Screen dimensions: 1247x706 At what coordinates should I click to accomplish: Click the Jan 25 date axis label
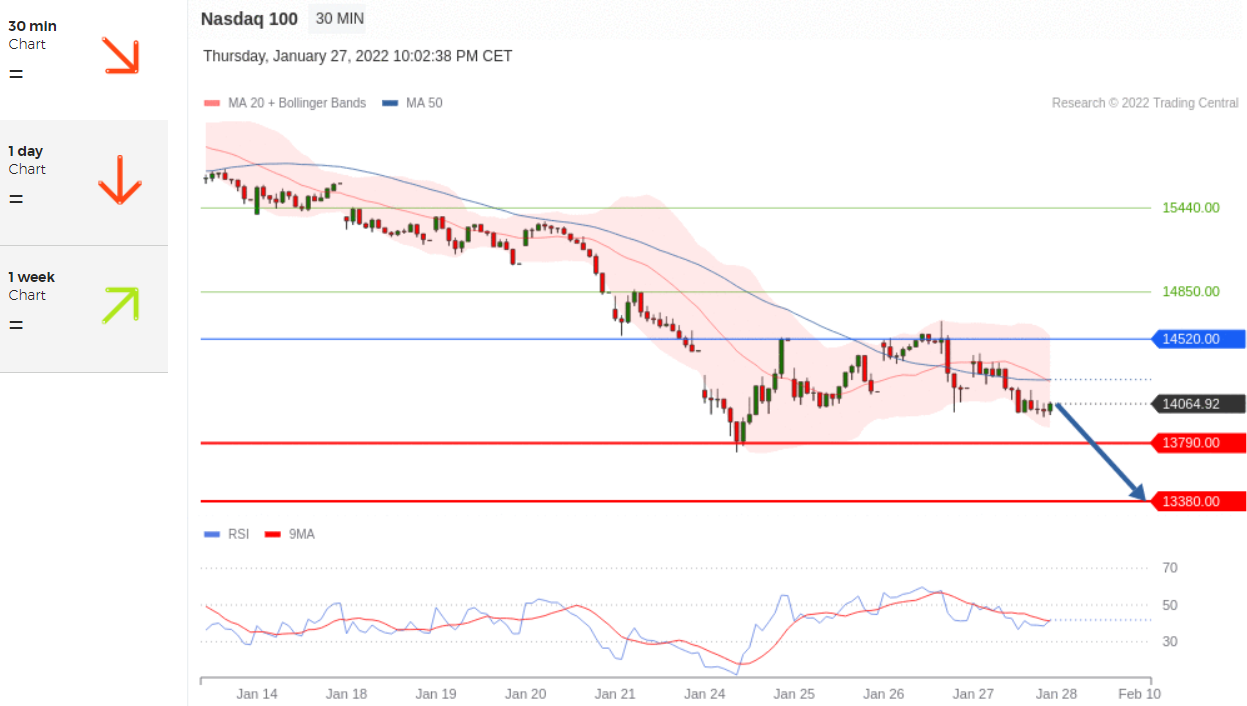(794, 693)
